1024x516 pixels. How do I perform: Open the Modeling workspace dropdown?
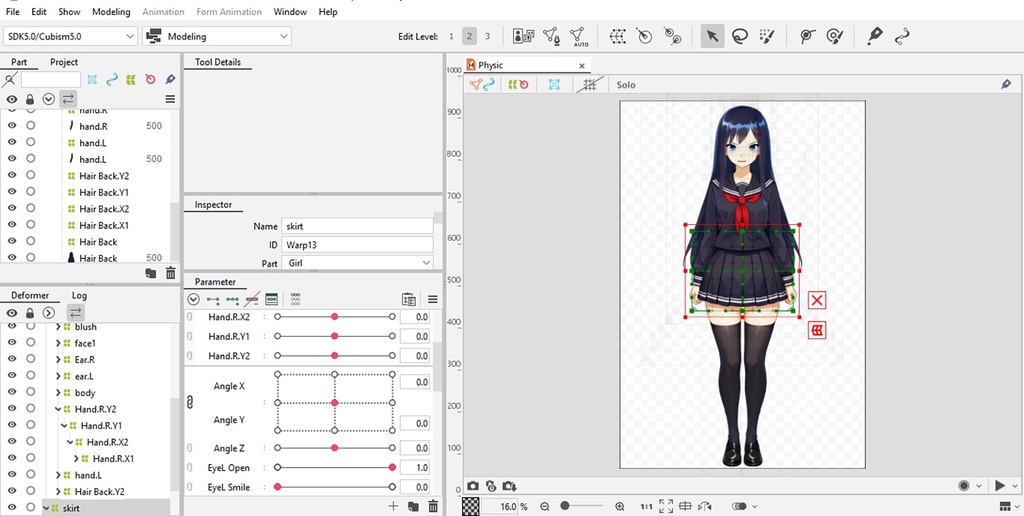[217, 37]
